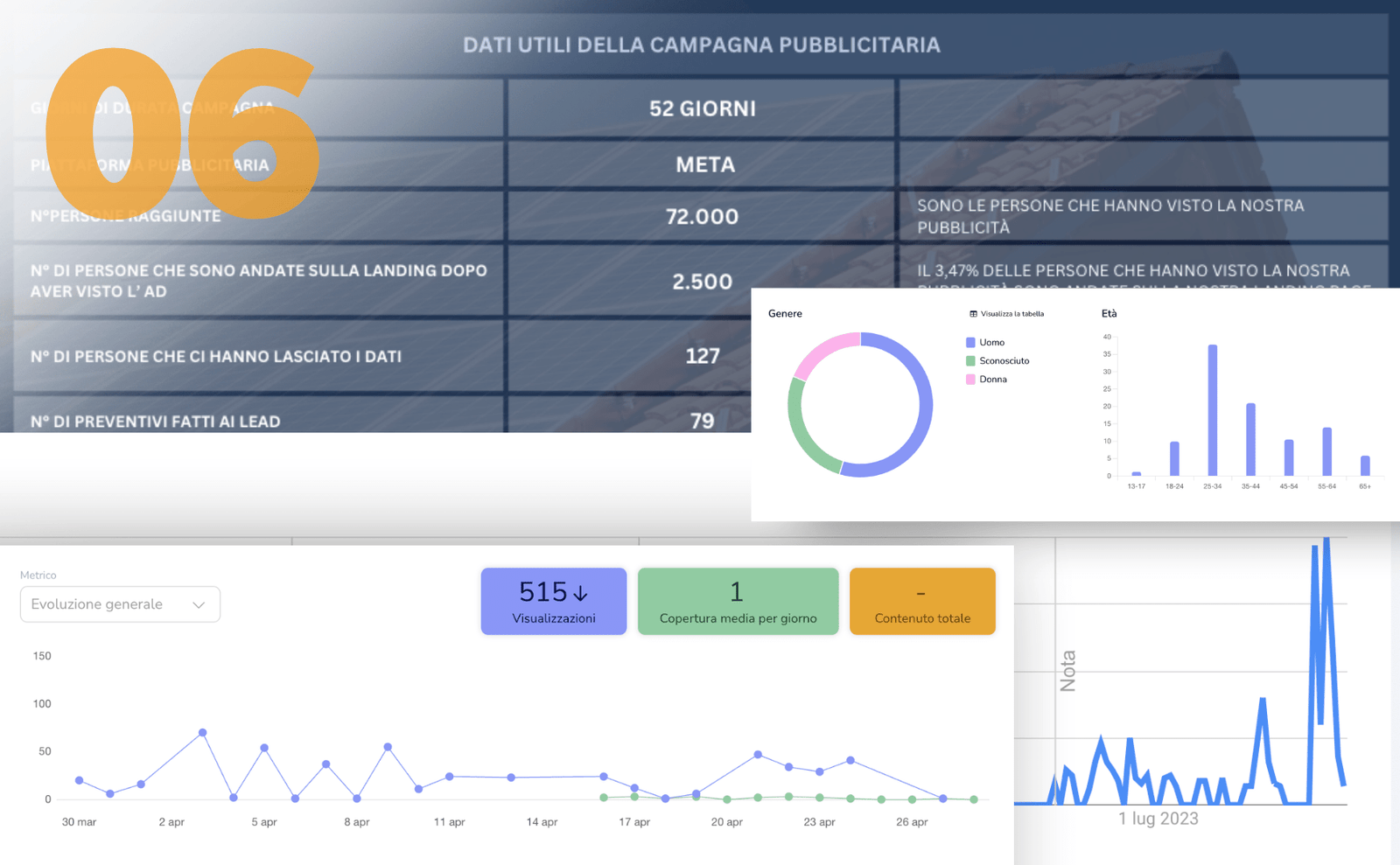Viewport: 1400px width, 865px height.
Task: Click the 18-24 age group bar
Action: pos(1174,458)
